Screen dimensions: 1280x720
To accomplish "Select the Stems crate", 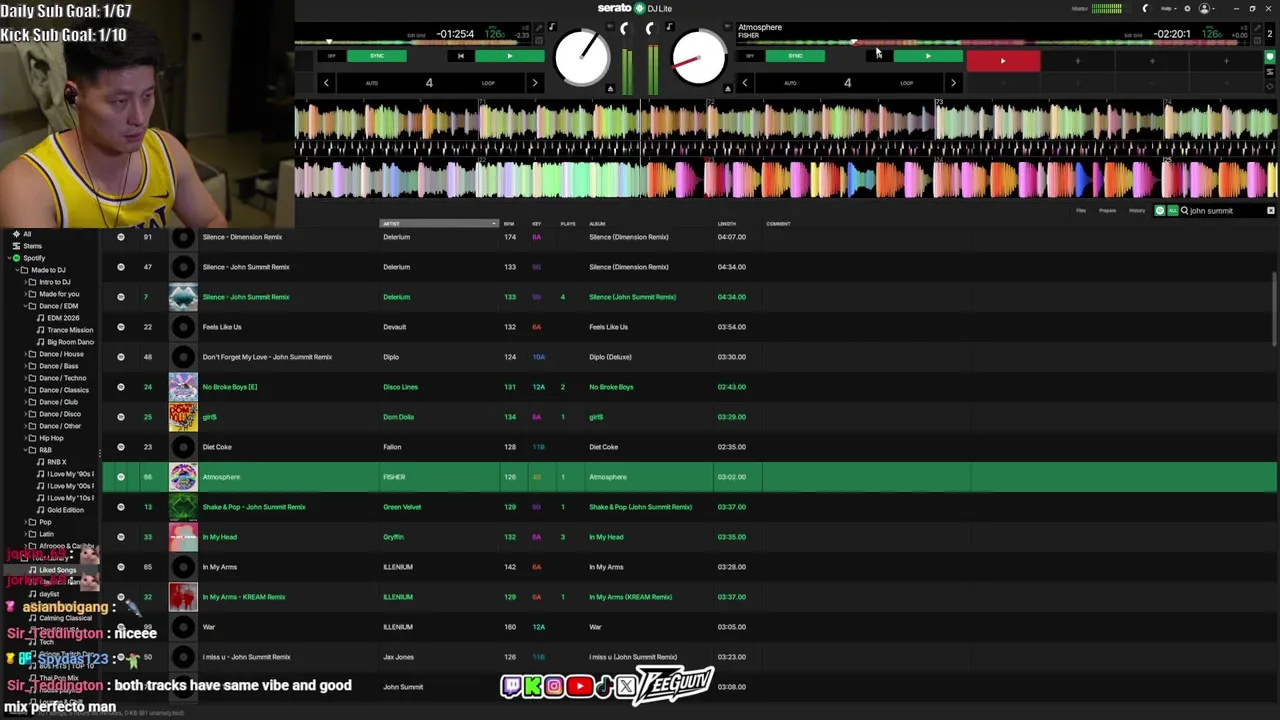I will point(33,246).
